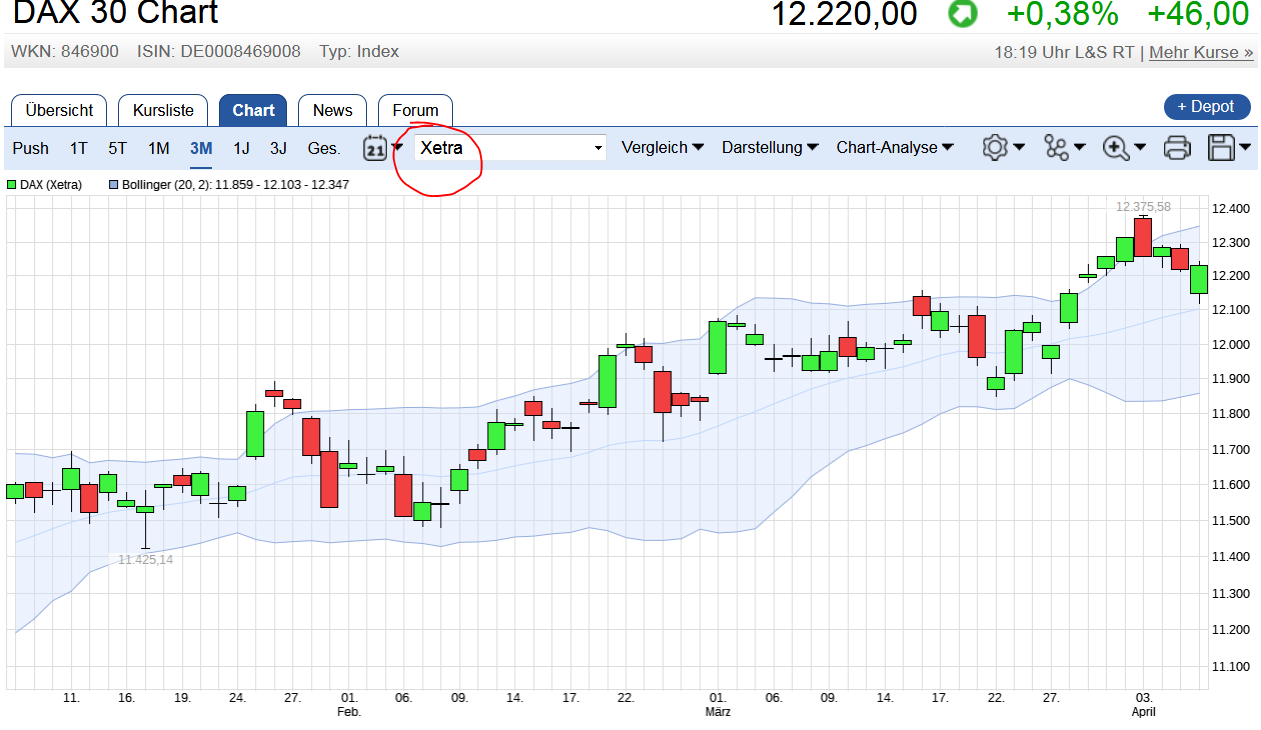Viewport: 1261px width, 730px height.
Task: Click the ISIN DE0008469008 text
Action: 219,51
